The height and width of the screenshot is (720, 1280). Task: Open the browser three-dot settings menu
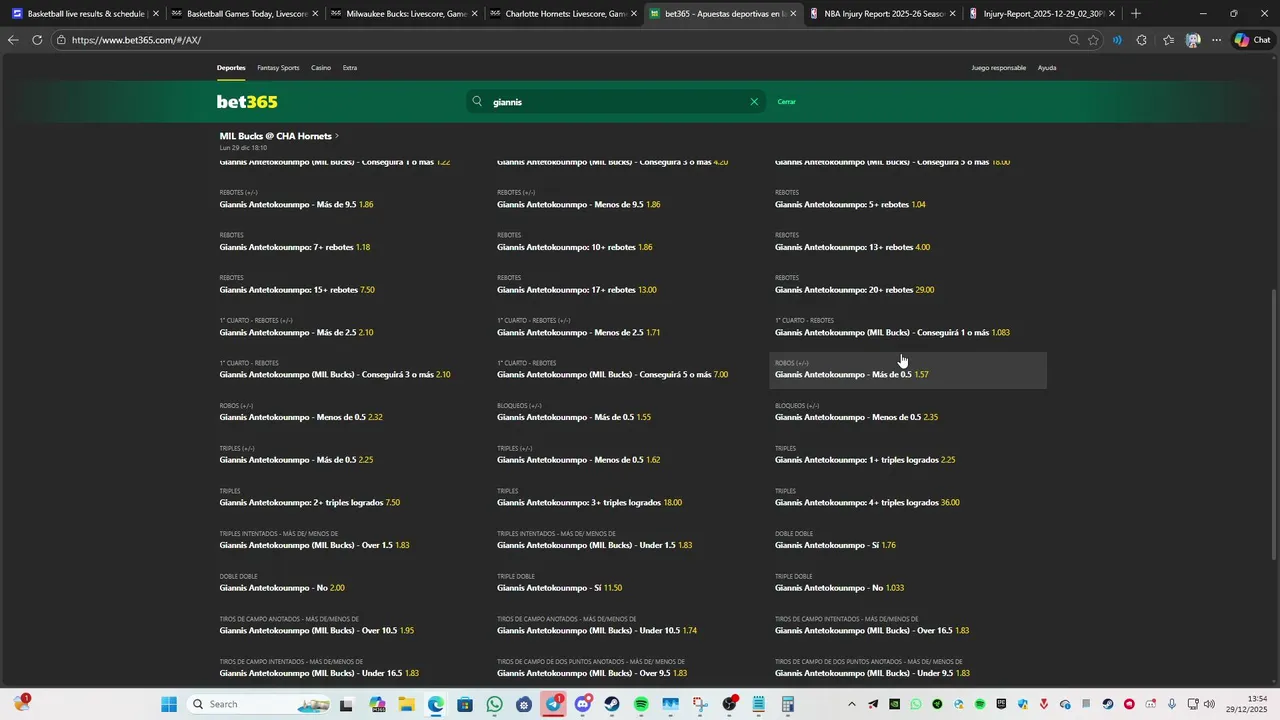(1216, 40)
